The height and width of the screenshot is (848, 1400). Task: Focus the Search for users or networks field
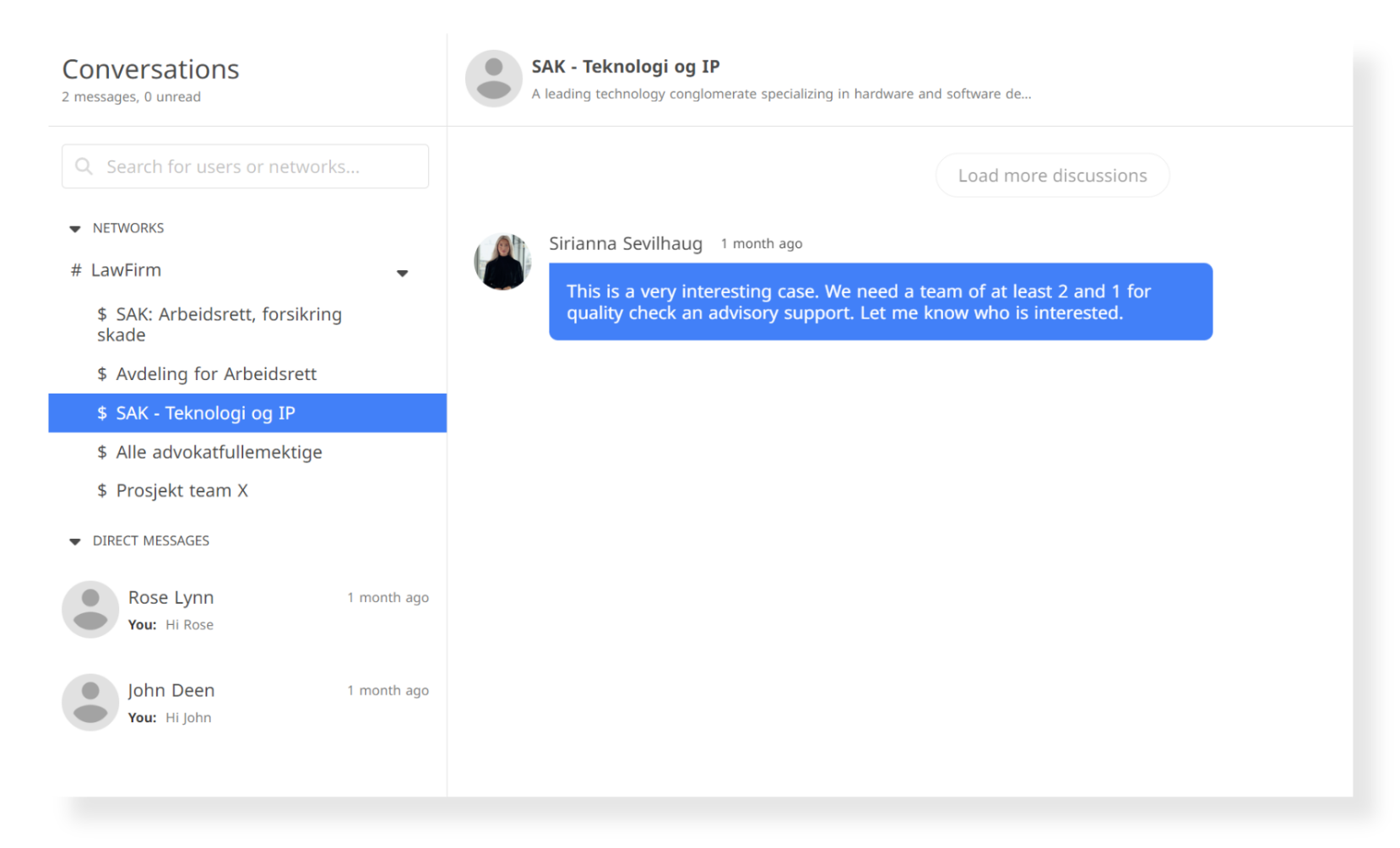245,166
